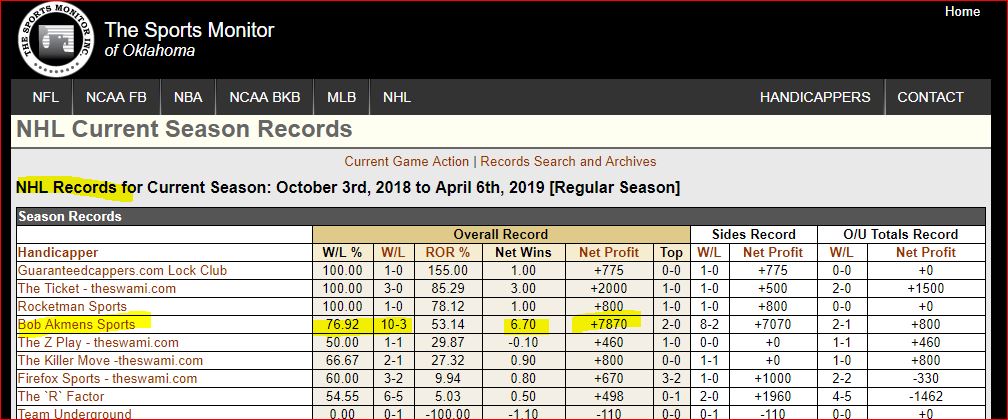Open the MLB navigation item
The height and width of the screenshot is (420, 1008).
(x=341, y=98)
